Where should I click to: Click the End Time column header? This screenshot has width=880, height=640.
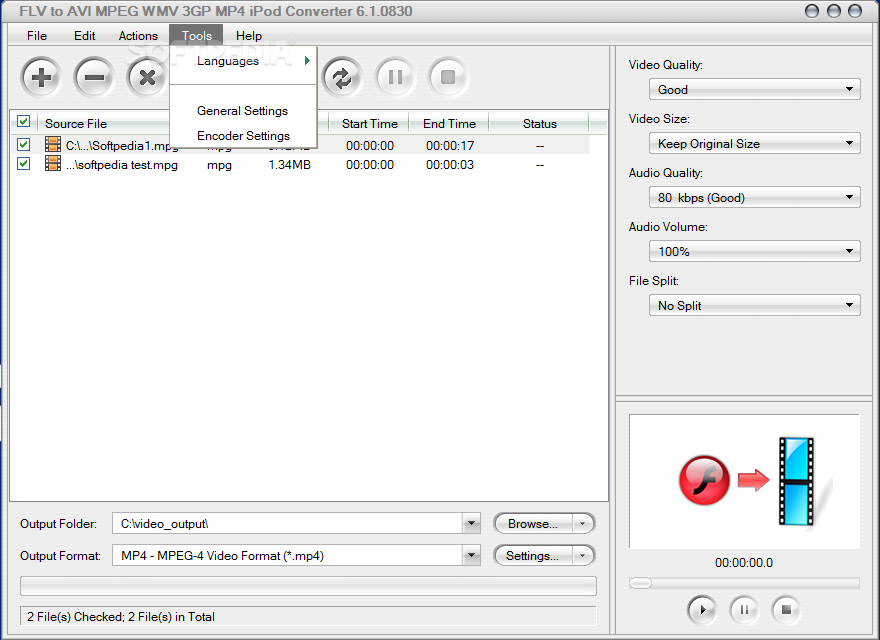point(449,124)
